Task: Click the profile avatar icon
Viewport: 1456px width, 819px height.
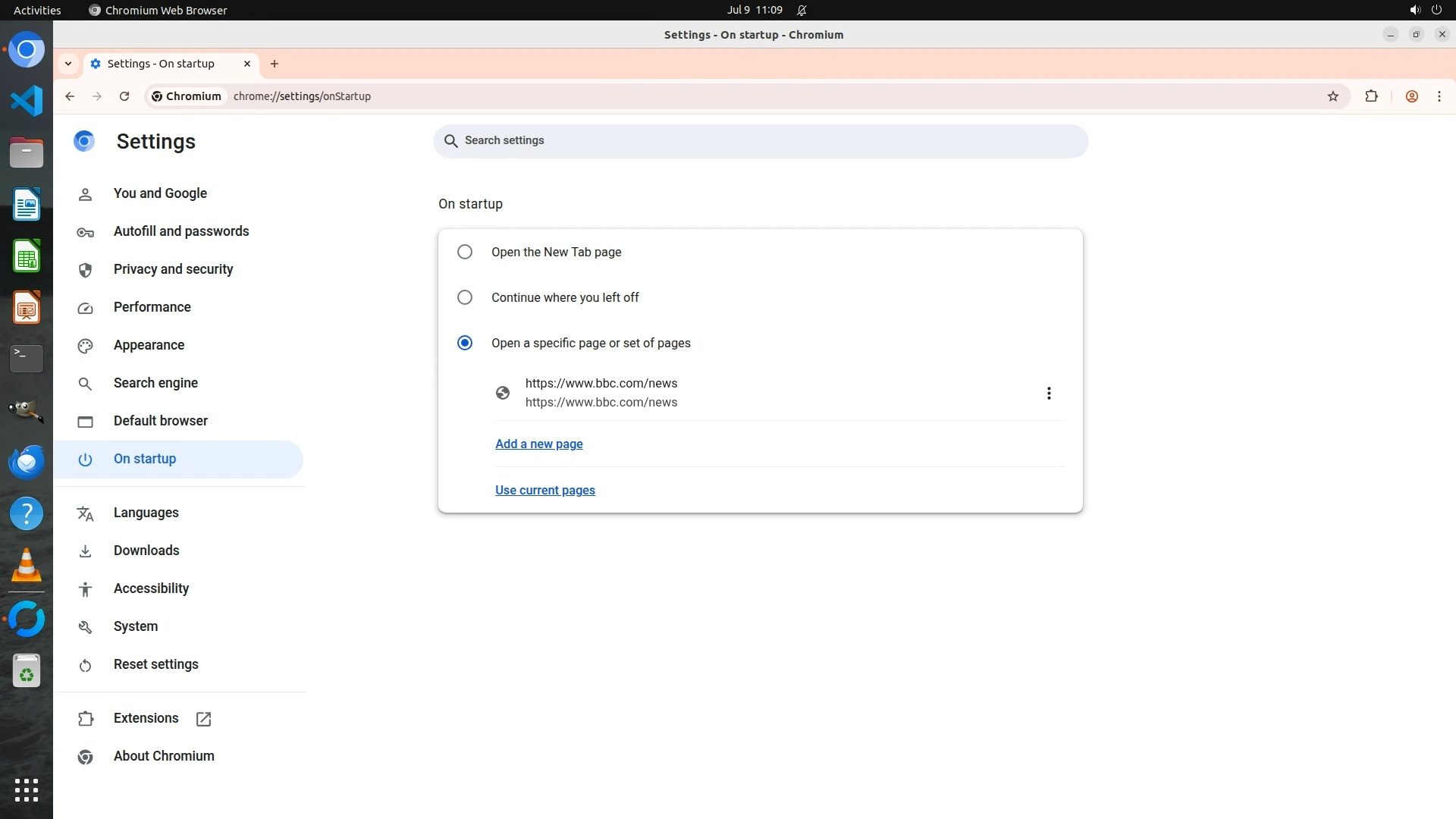Action: [1411, 96]
